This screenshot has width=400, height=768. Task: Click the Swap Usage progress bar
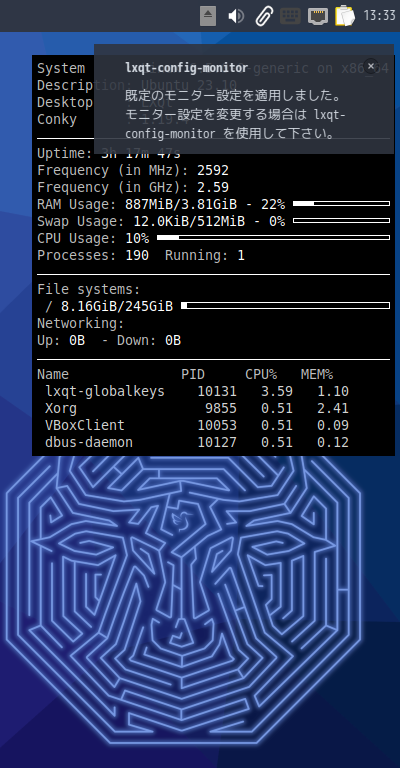(341, 220)
